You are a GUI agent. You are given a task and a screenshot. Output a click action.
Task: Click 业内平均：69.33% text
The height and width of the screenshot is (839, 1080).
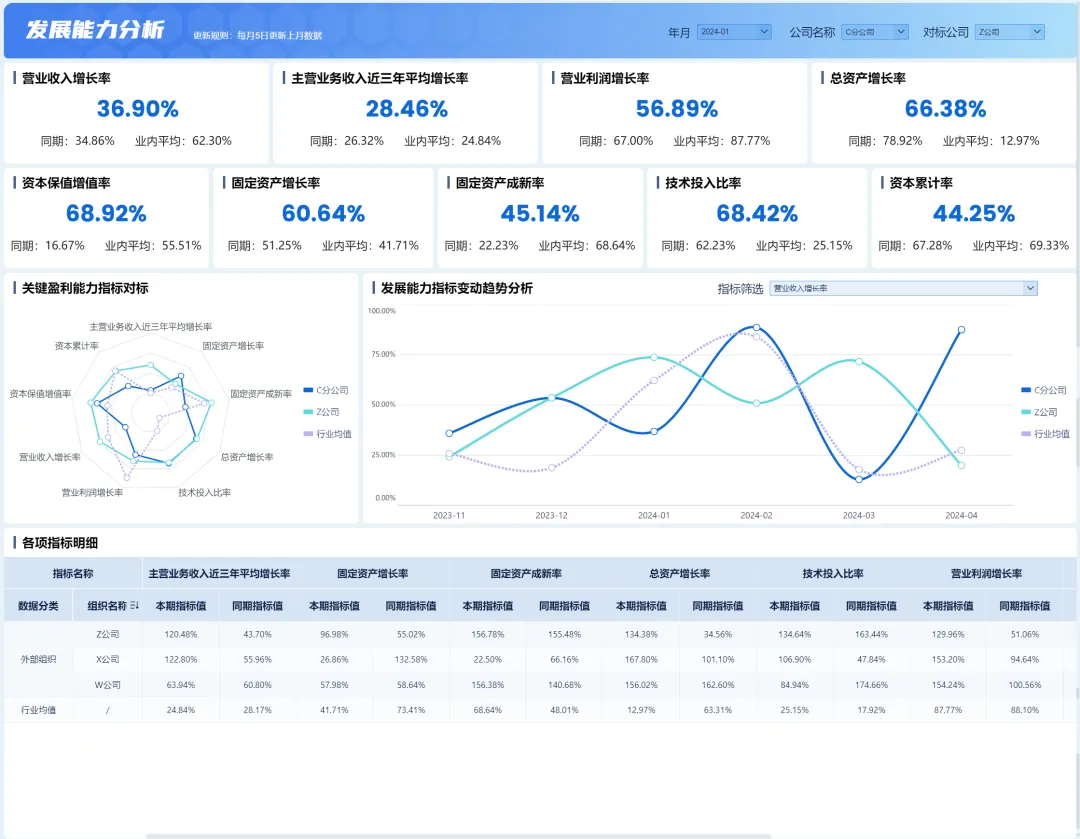click(1021, 245)
